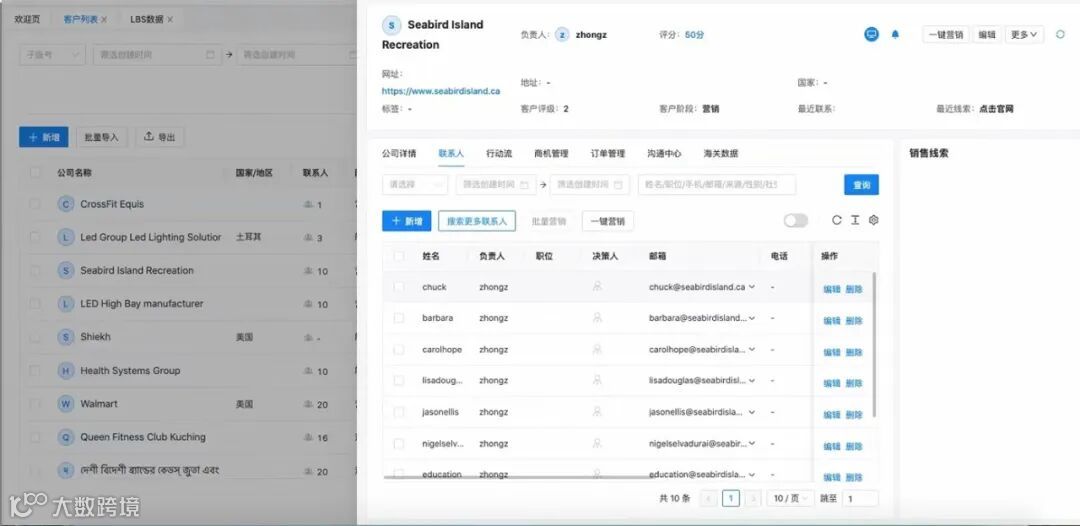Close the 客户列表 tab with its X
The height and width of the screenshot is (526, 1080).
coord(104,19)
